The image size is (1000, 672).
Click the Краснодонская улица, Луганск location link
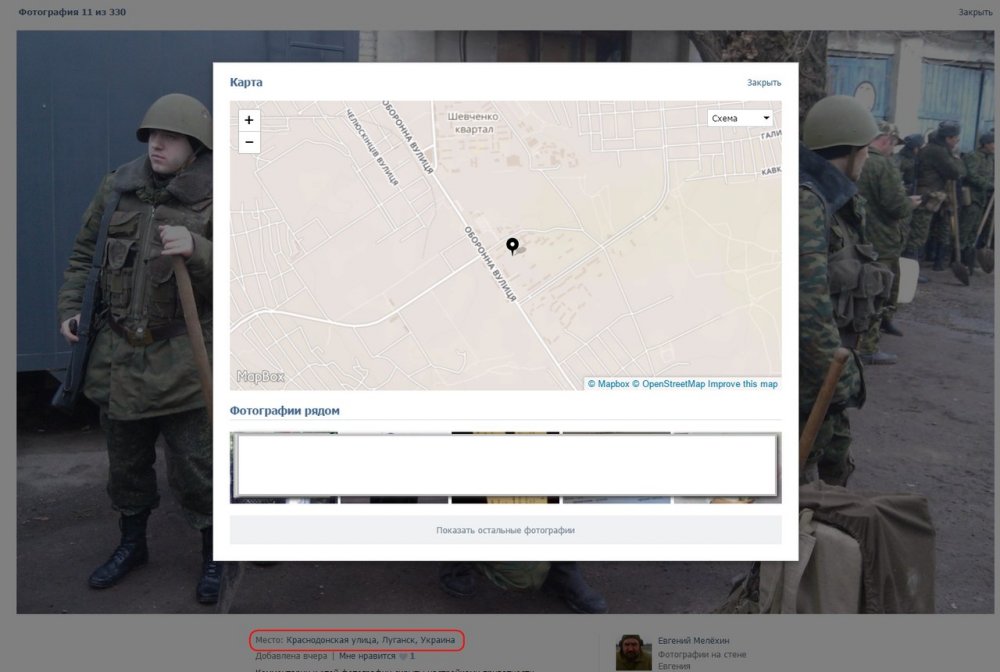(370, 639)
